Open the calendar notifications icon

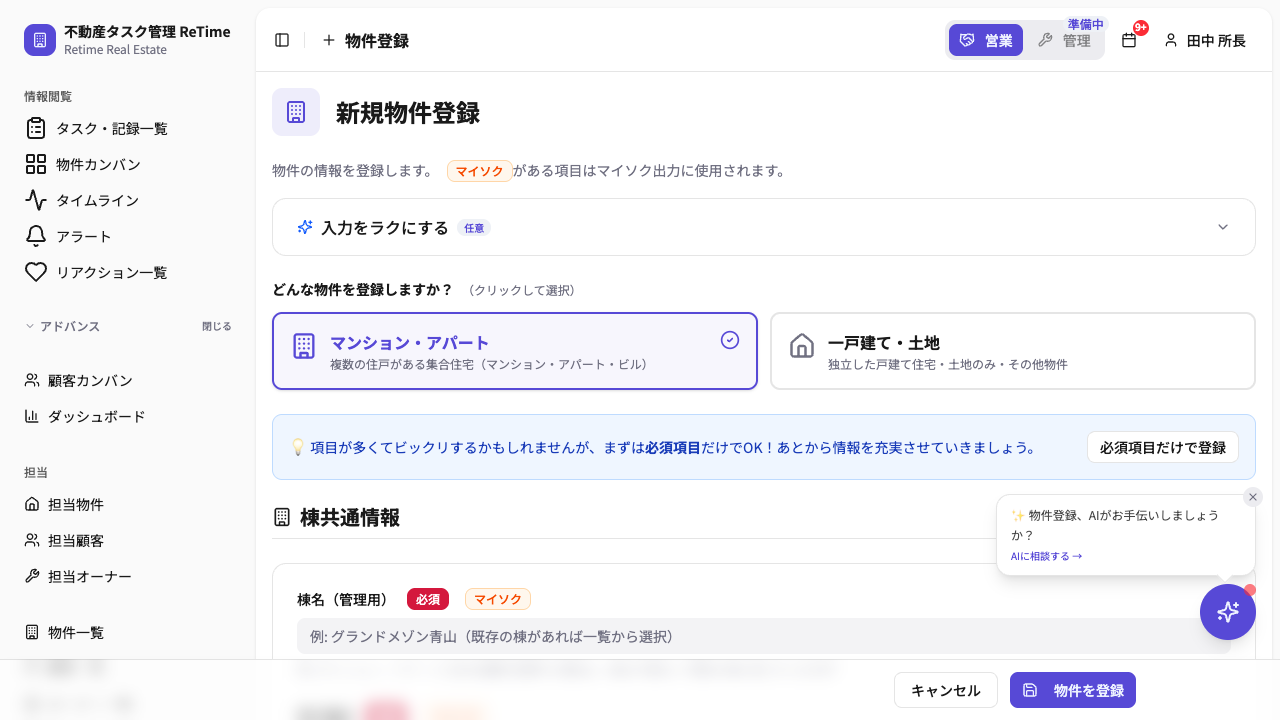1129,40
